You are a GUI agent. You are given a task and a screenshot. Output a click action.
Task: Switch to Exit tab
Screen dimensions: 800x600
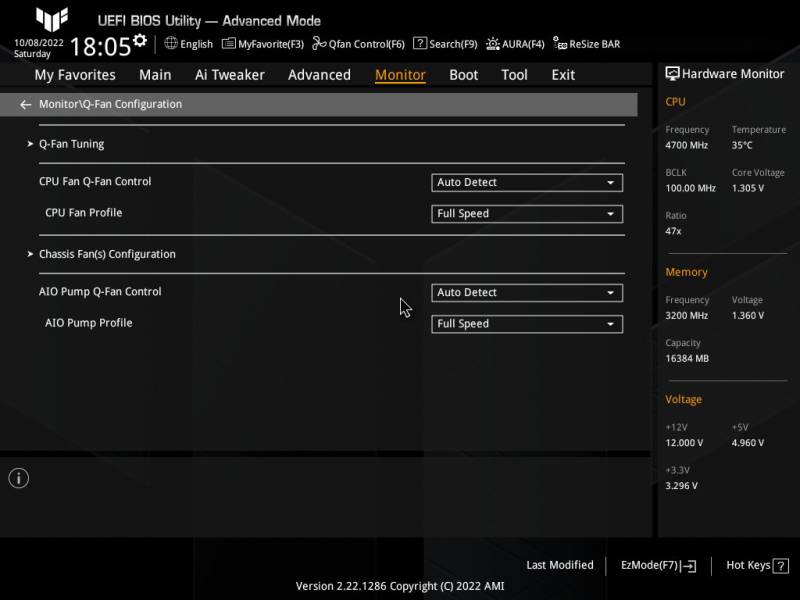coord(563,75)
